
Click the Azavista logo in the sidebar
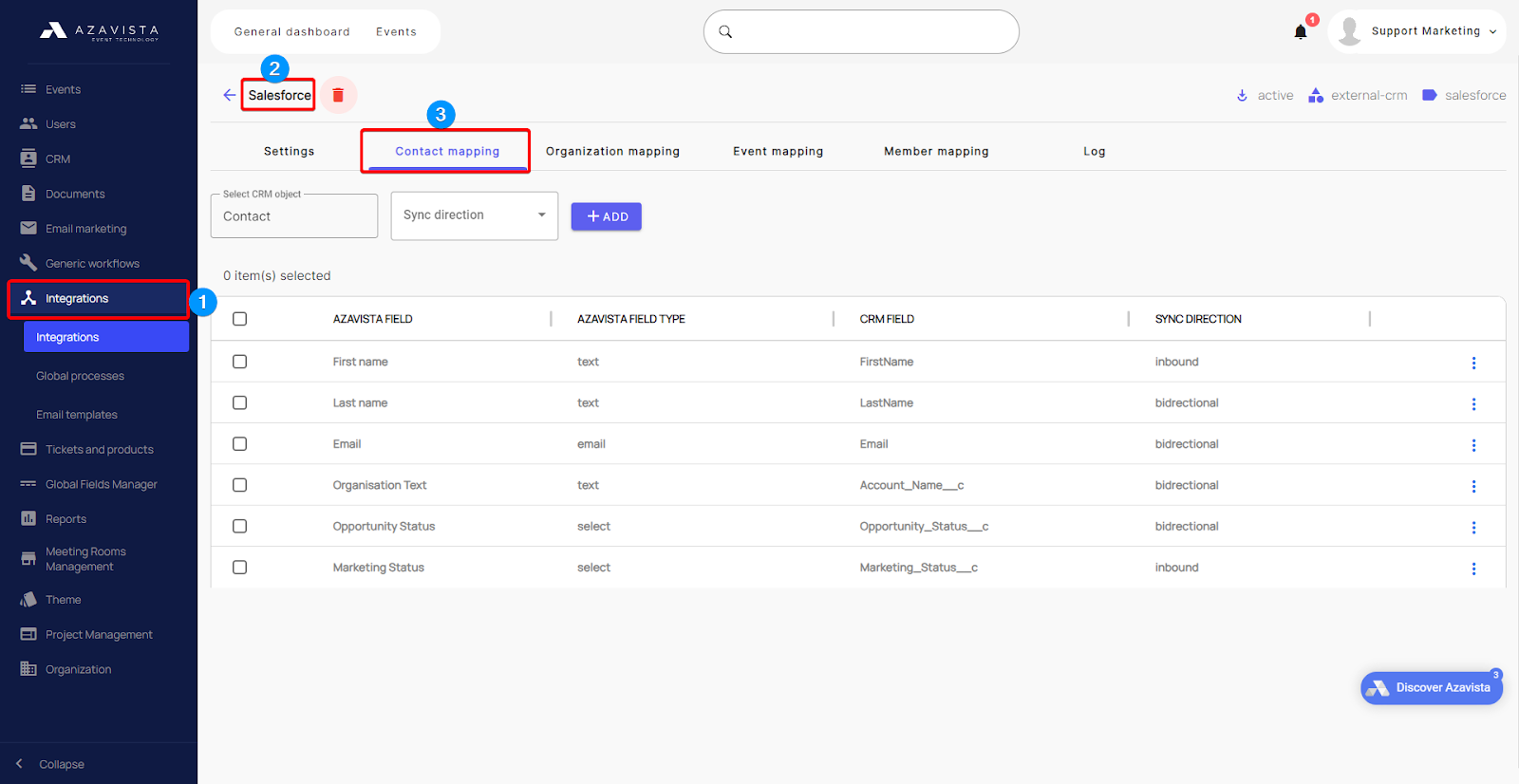point(99,31)
